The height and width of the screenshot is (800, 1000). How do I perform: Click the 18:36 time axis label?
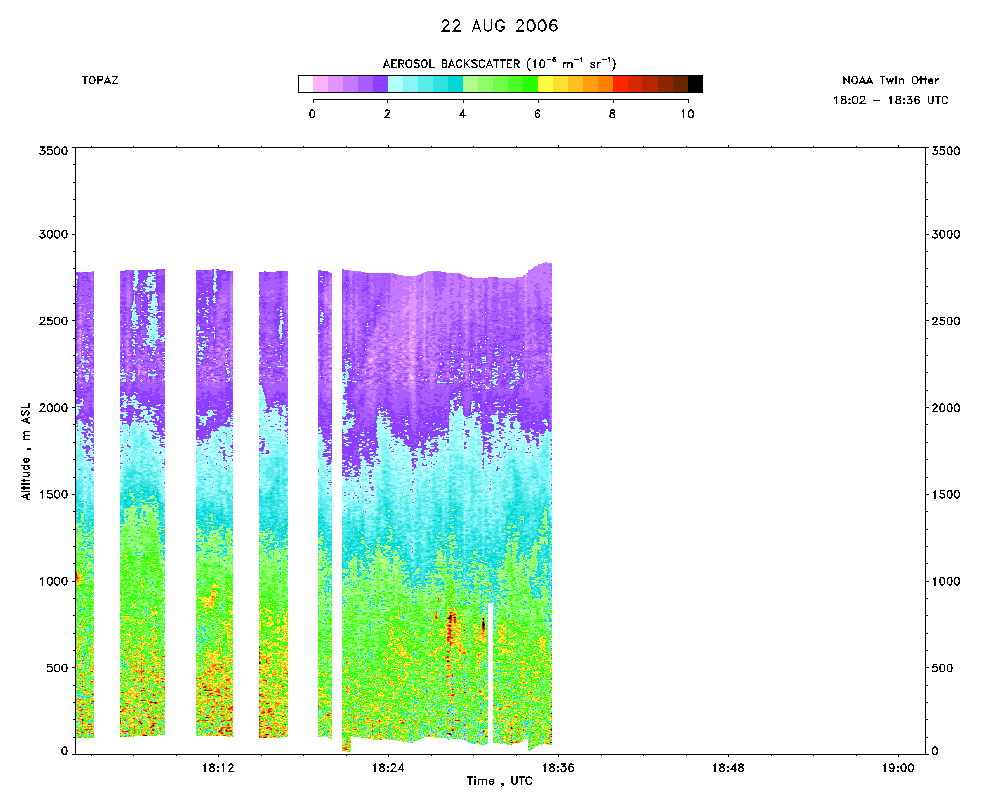point(558,767)
